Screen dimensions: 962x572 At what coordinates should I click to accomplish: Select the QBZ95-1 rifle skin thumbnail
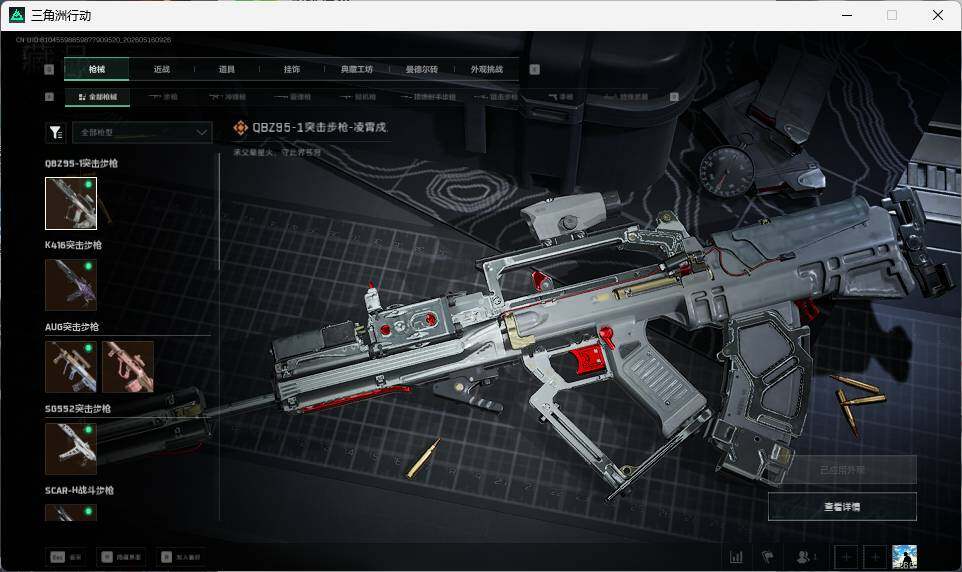[x=71, y=203]
